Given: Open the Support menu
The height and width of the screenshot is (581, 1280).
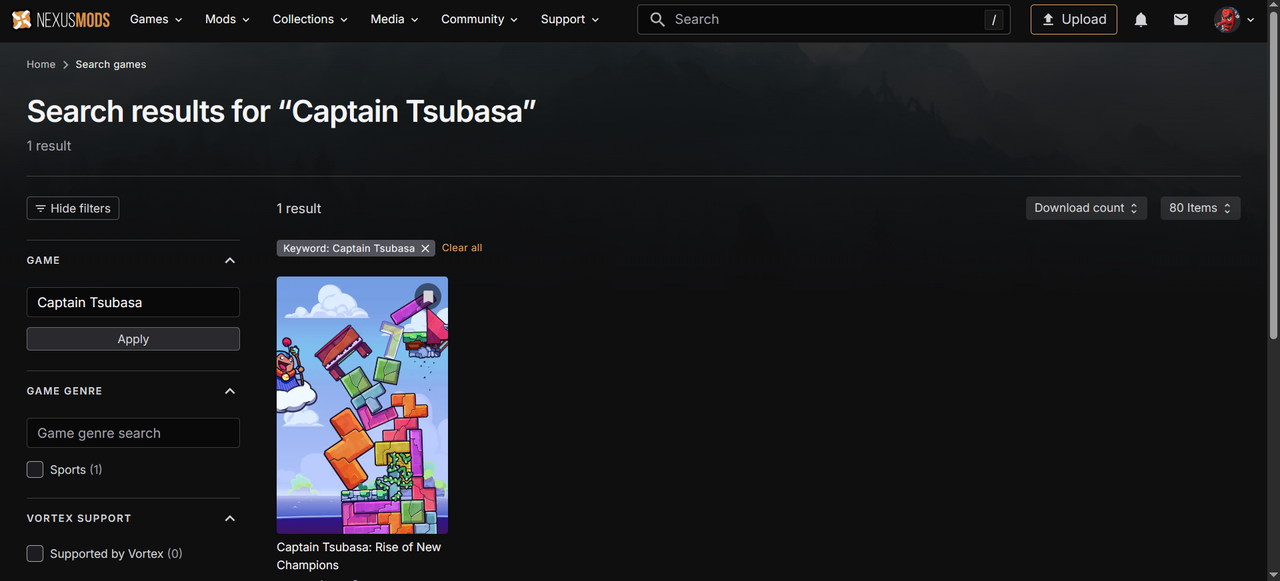Looking at the screenshot, I should coord(570,19).
